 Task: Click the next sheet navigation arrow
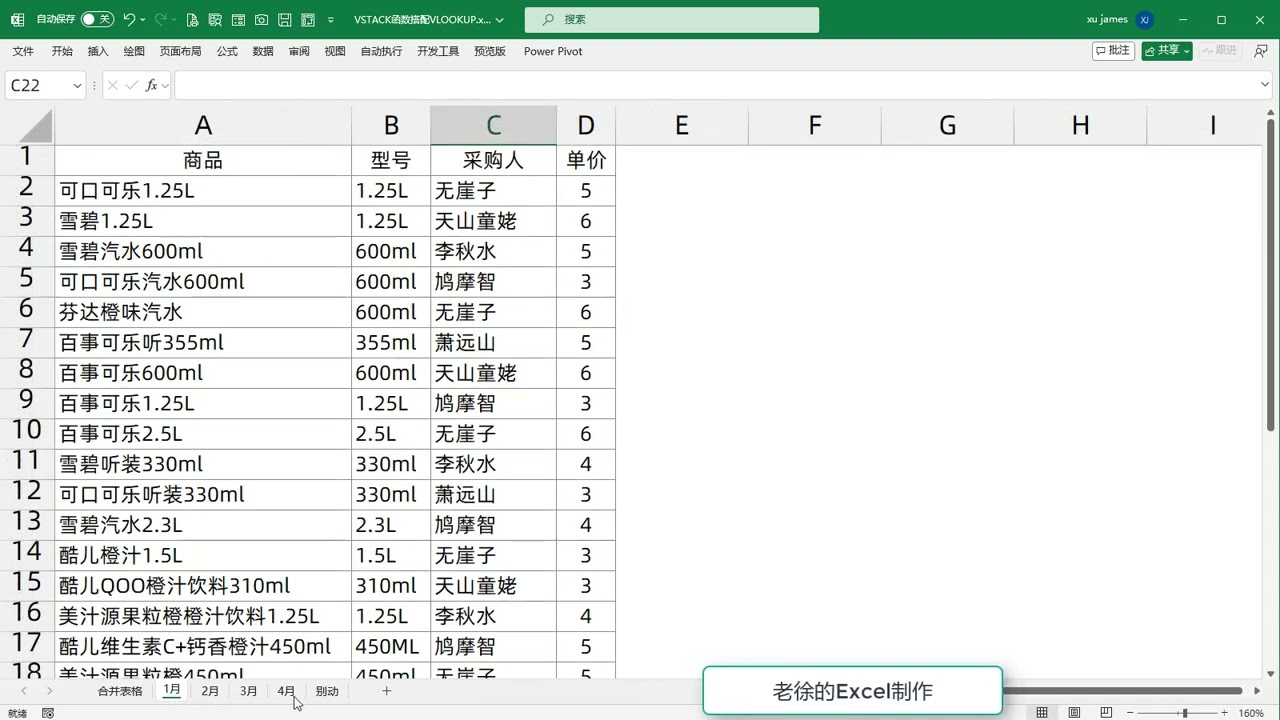[49, 691]
